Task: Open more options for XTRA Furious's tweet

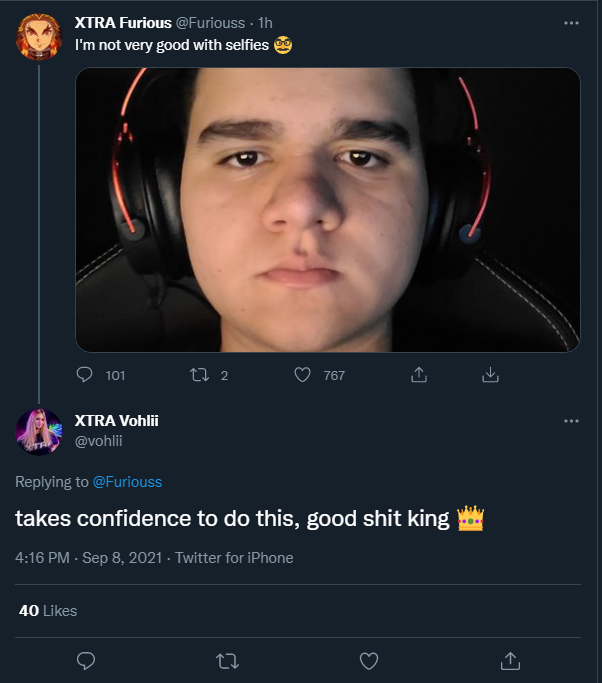Action: point(571,22)
